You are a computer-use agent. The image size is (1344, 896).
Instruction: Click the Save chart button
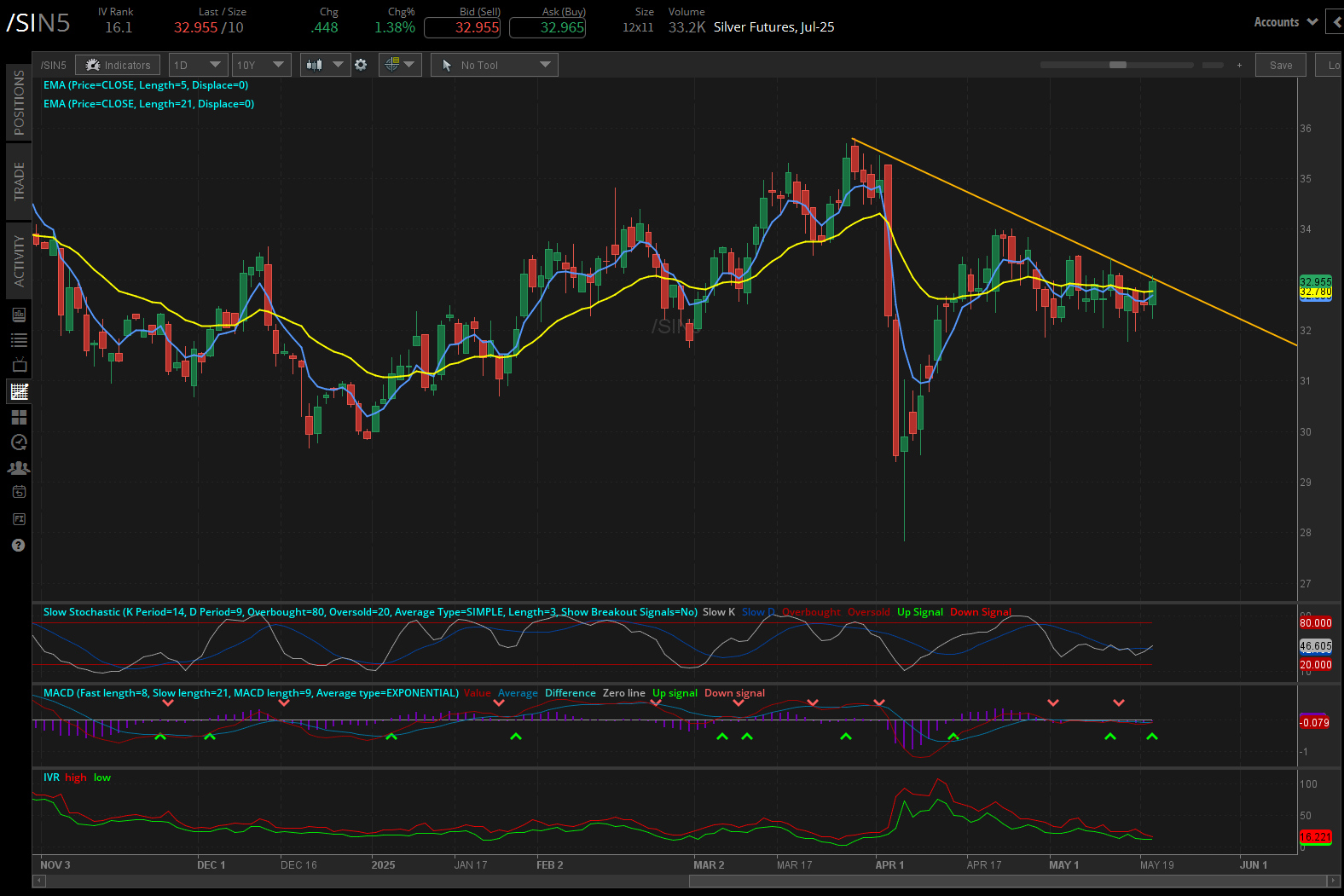pos(1281,65)
